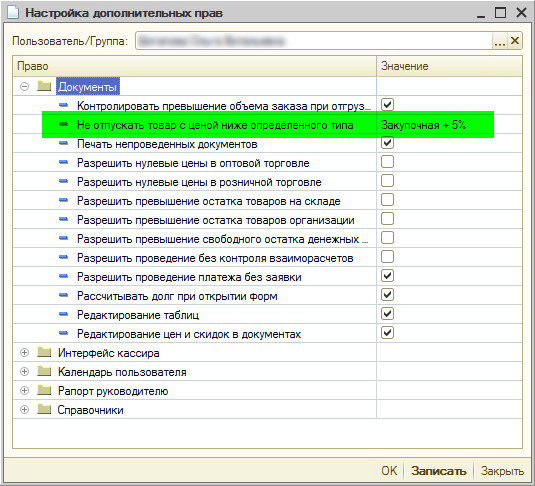Image resolution: width=535 pixels, height=486 pixels.
Task: Click the Рапорт руководителю folder icon
Action: (x=44, y=390)
